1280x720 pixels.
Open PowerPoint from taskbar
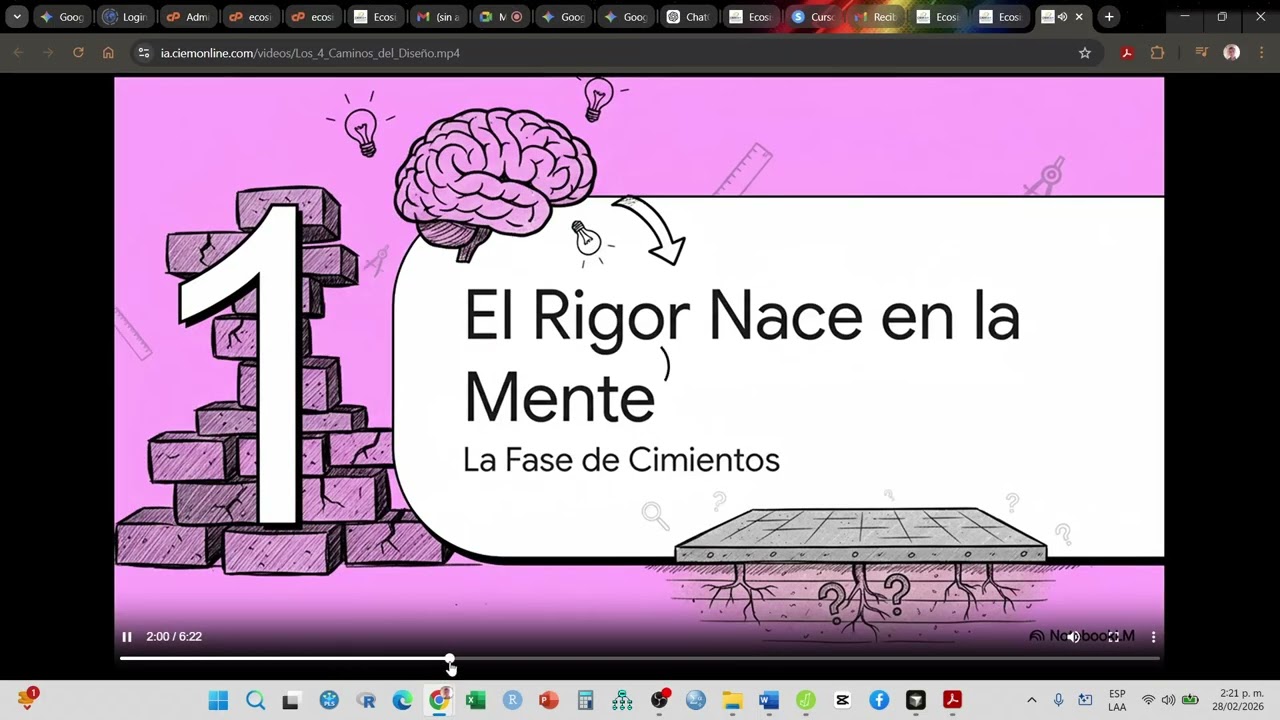(549, 700)
